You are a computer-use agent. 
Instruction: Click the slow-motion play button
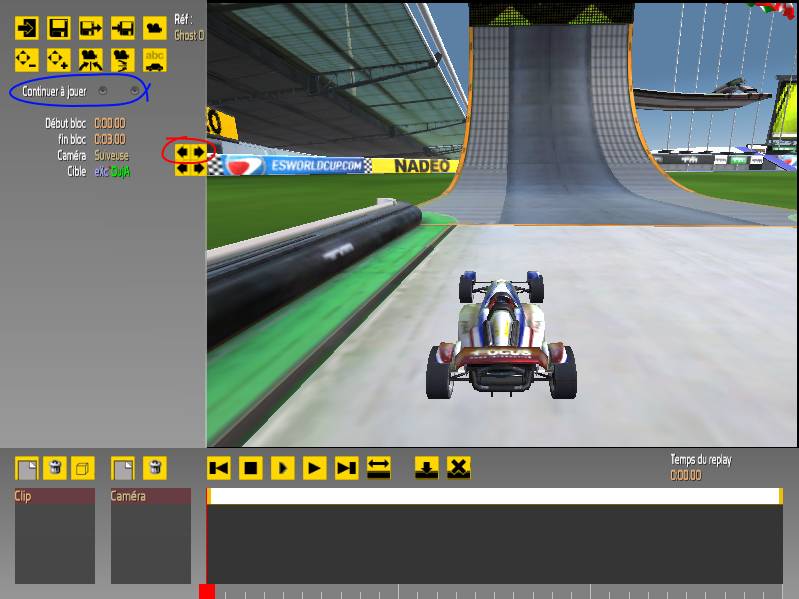tap(283, 468)
